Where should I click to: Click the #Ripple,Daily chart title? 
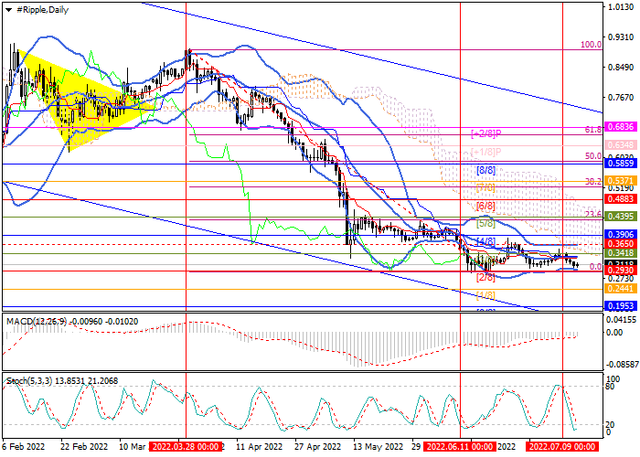(44, 9)
